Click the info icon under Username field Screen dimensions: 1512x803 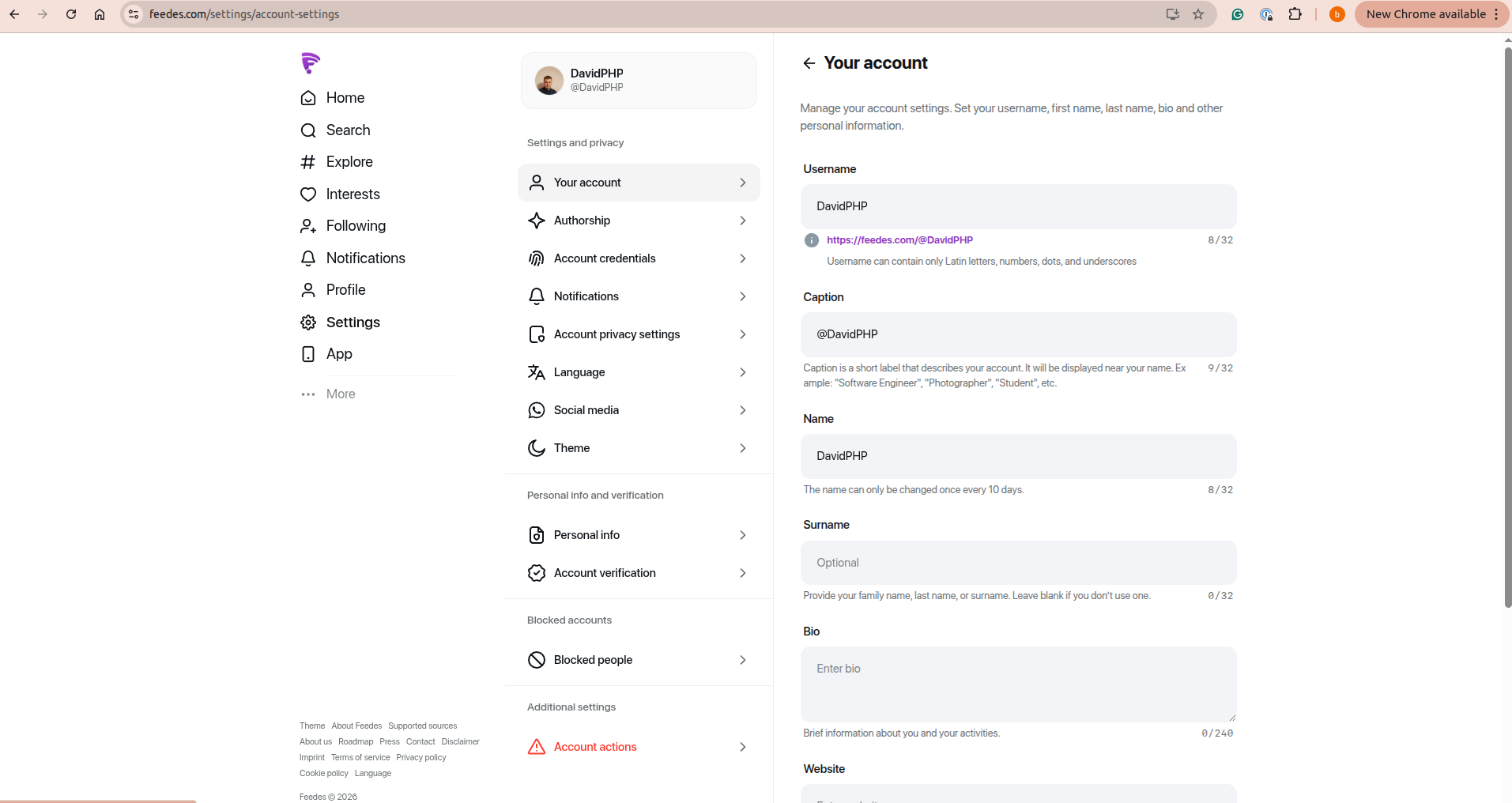click(811, 240)
